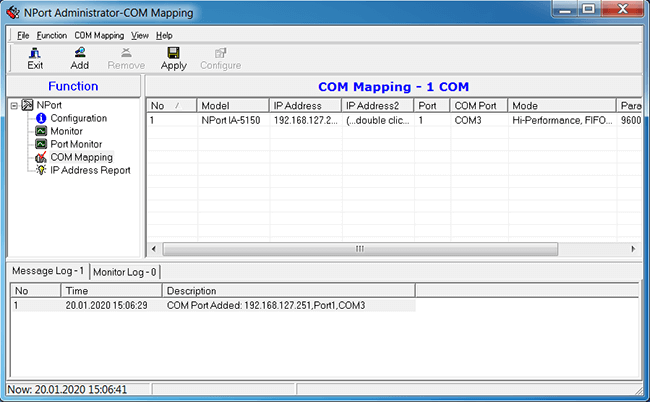Click the NPort root node icon
This screenshot has height=402, width=650.
pos(27,105)
